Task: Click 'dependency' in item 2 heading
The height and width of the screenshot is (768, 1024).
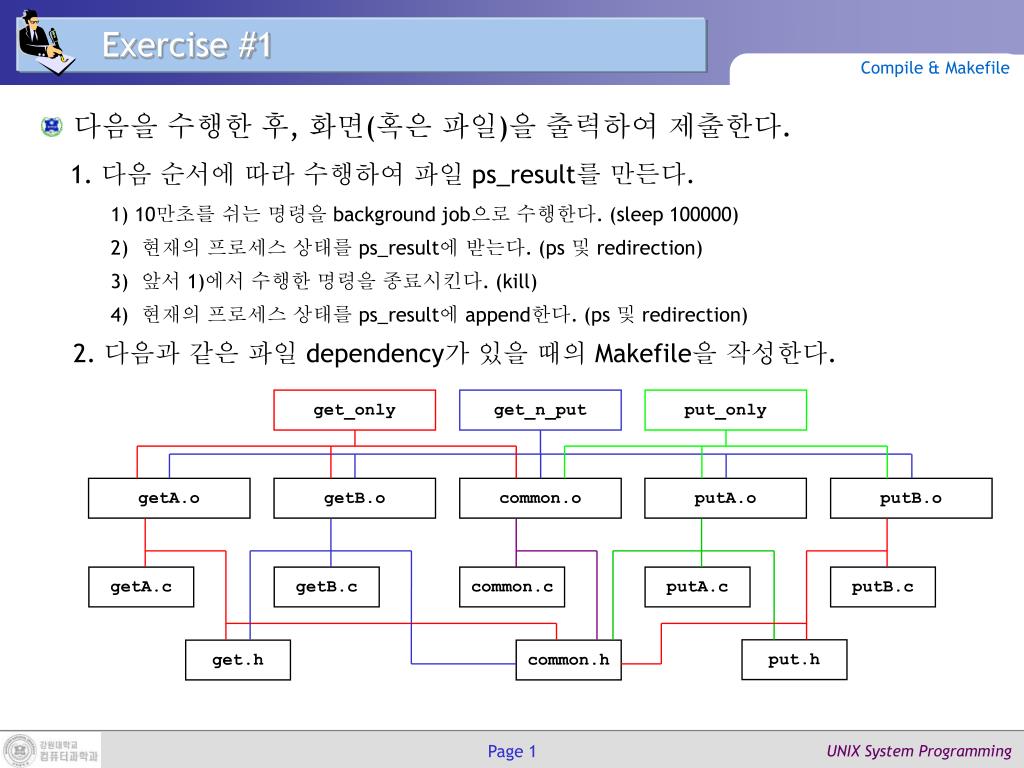Action: point(375,354)
